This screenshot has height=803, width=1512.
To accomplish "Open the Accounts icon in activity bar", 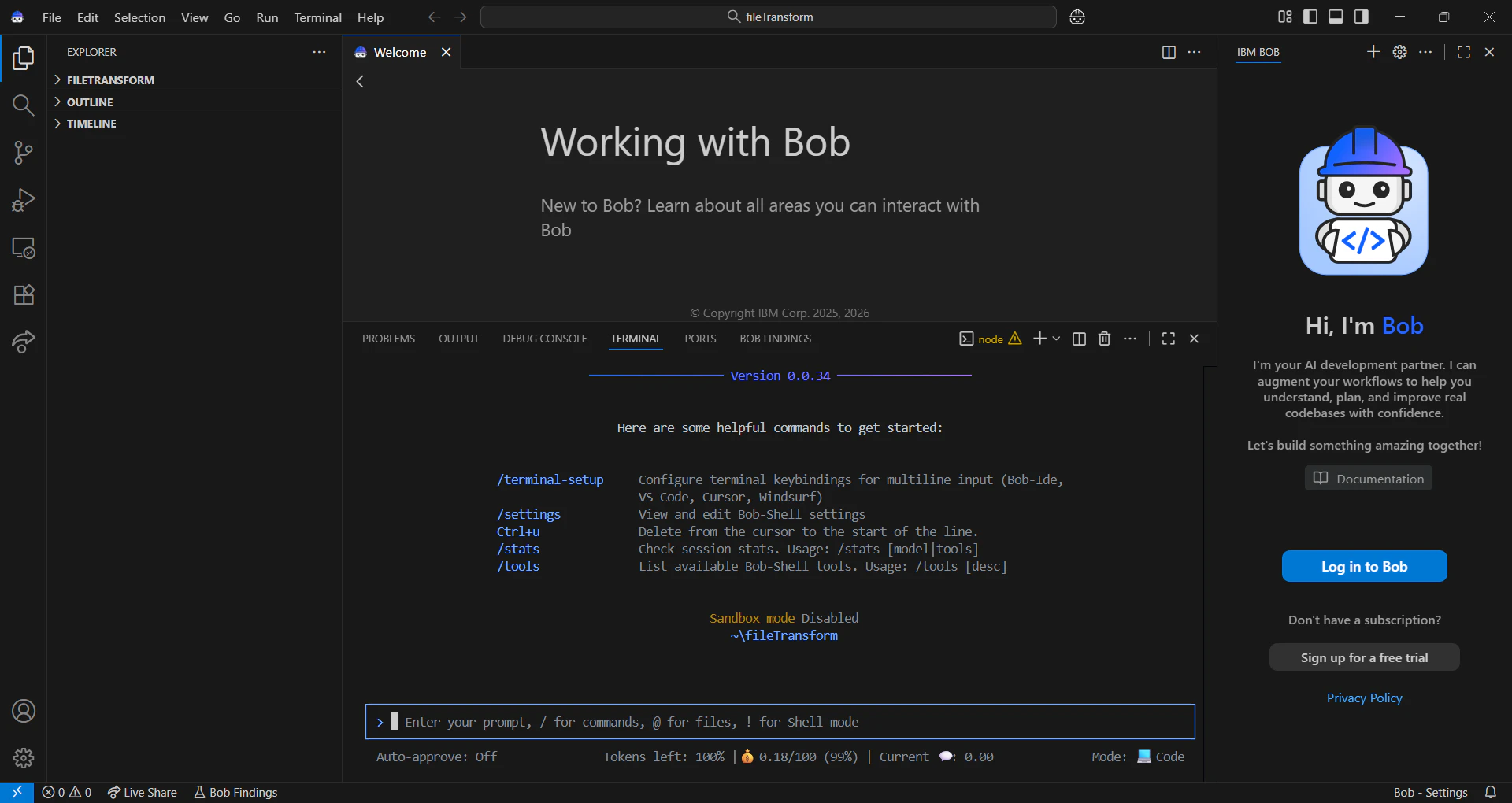I will 24,711.
